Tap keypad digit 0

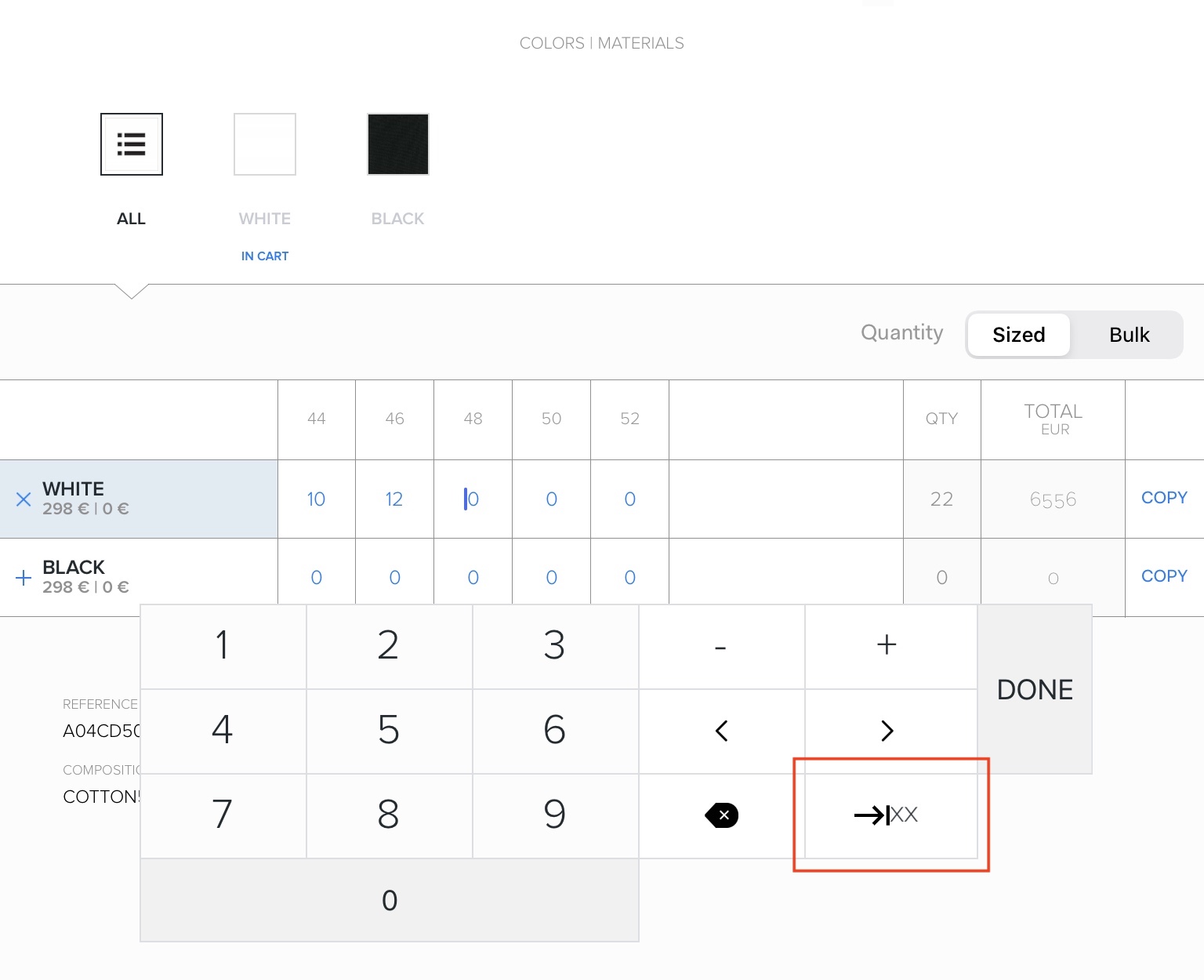[390, 900]
